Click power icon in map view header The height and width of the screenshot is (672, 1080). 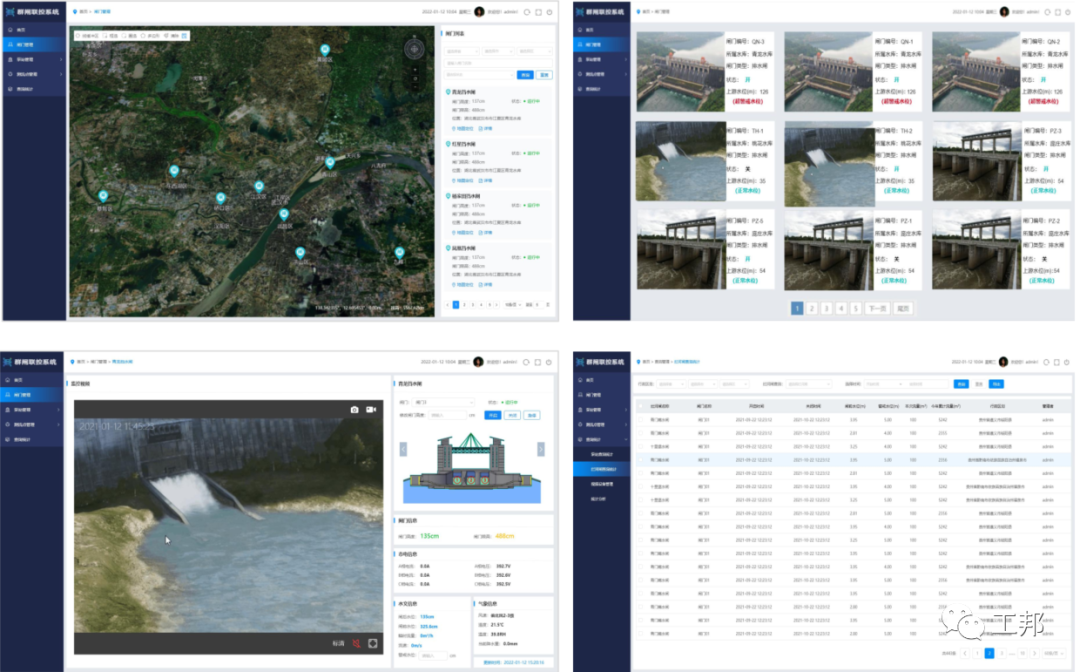(549, 12)
